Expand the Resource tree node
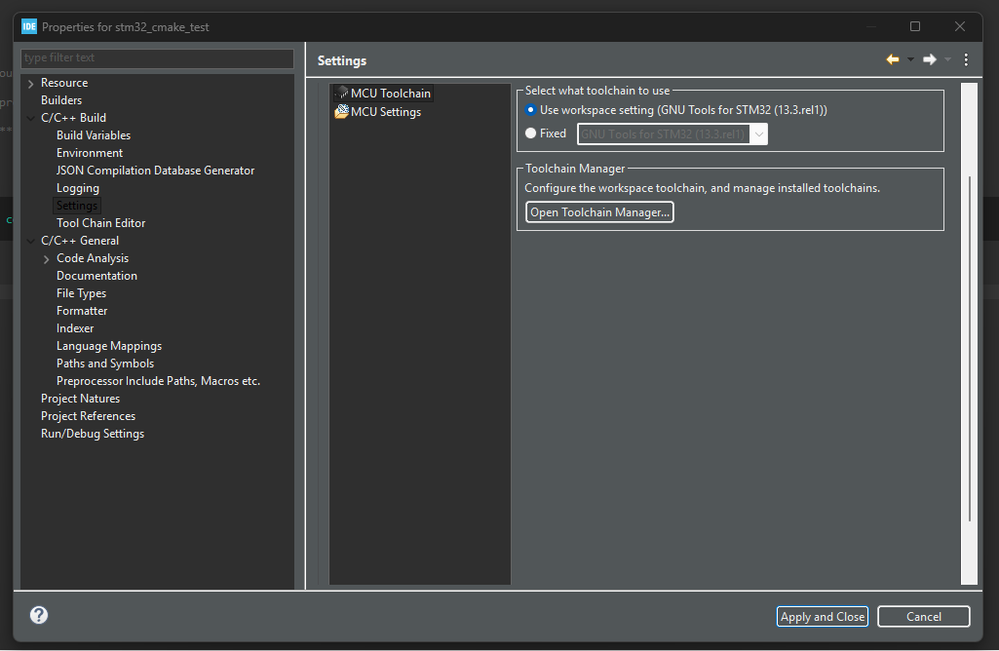999x651 pixels. [x=31, y=83]
